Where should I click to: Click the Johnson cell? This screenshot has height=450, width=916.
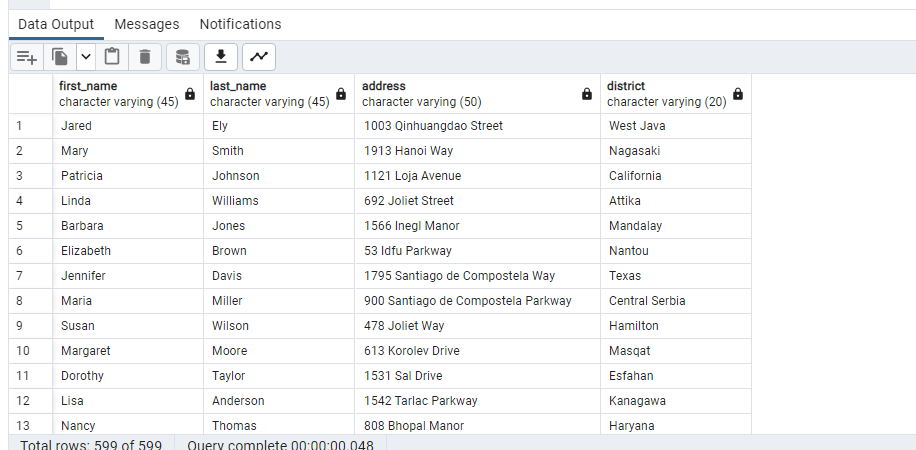[x=279, y=176]
